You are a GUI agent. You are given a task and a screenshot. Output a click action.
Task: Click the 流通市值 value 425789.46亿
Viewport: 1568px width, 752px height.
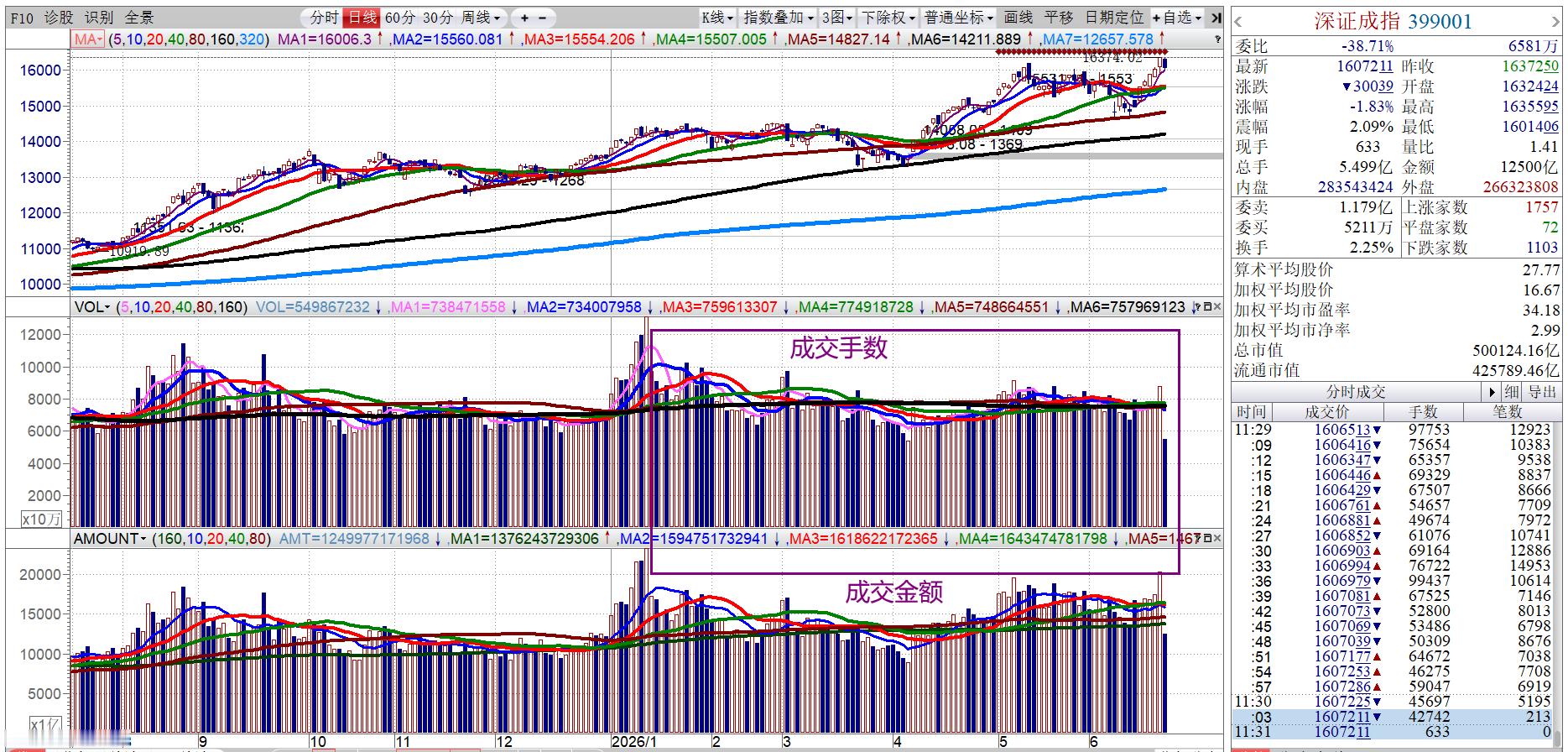click(x=1516, y=370)
